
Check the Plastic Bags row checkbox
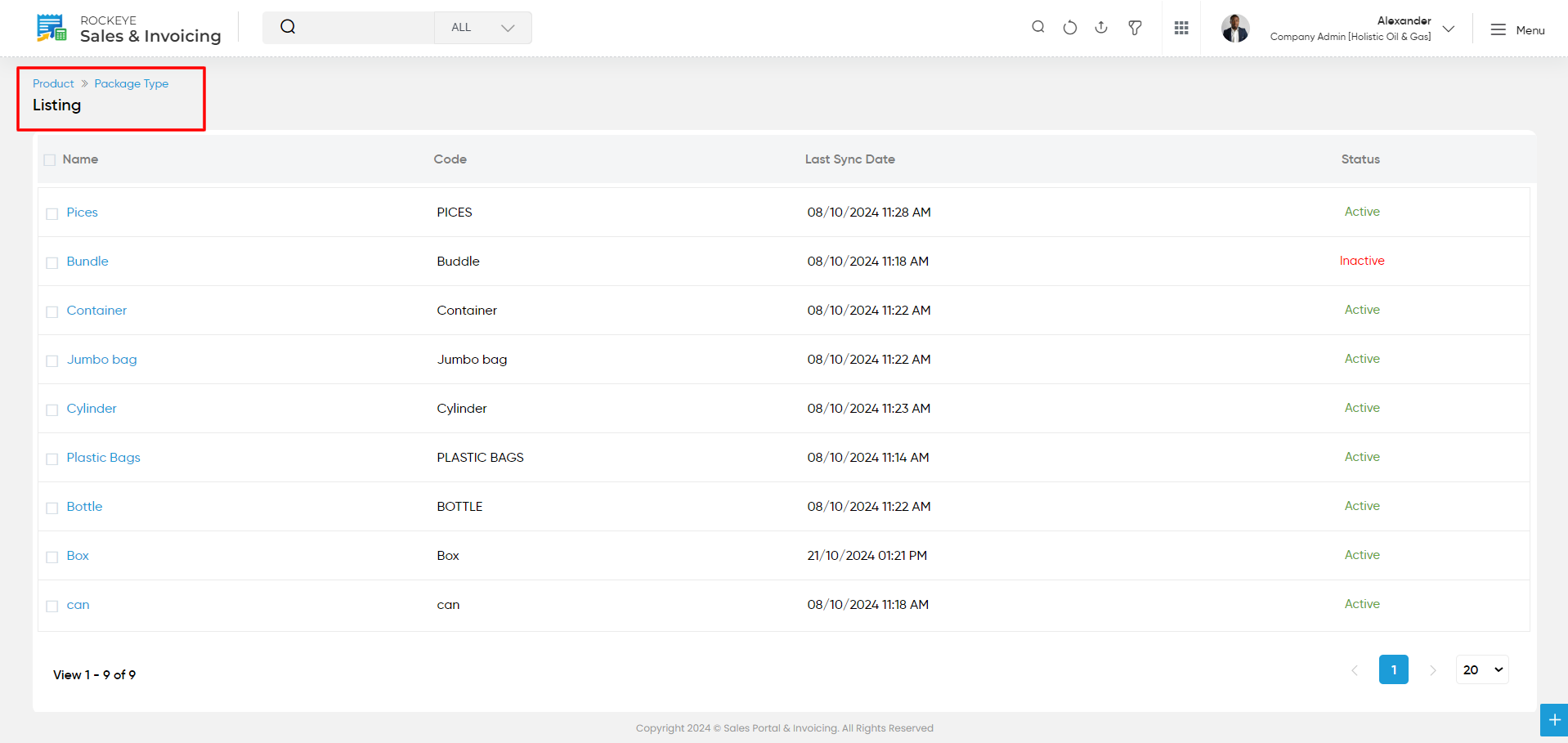pyautogui.click(x=52, y=459)
